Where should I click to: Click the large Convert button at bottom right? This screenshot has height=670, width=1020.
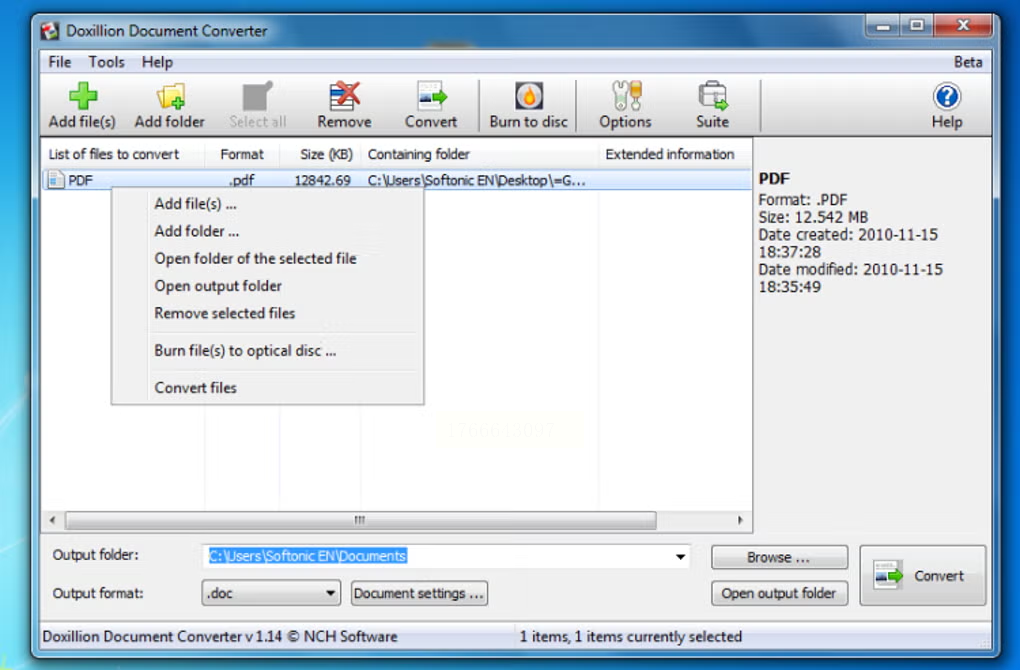click(922, 576)
